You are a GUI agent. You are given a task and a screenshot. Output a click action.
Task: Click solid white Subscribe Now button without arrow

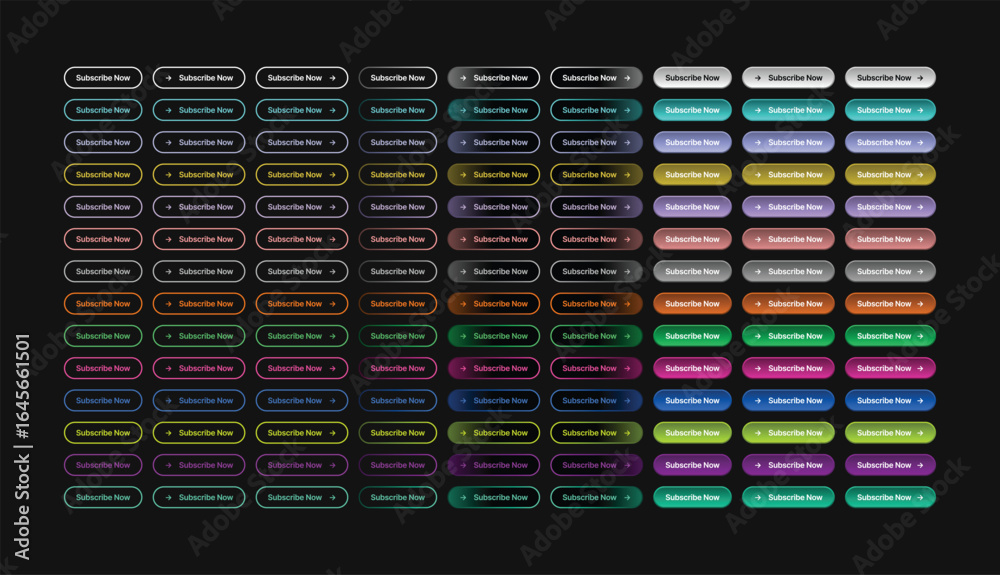[692, 78]
